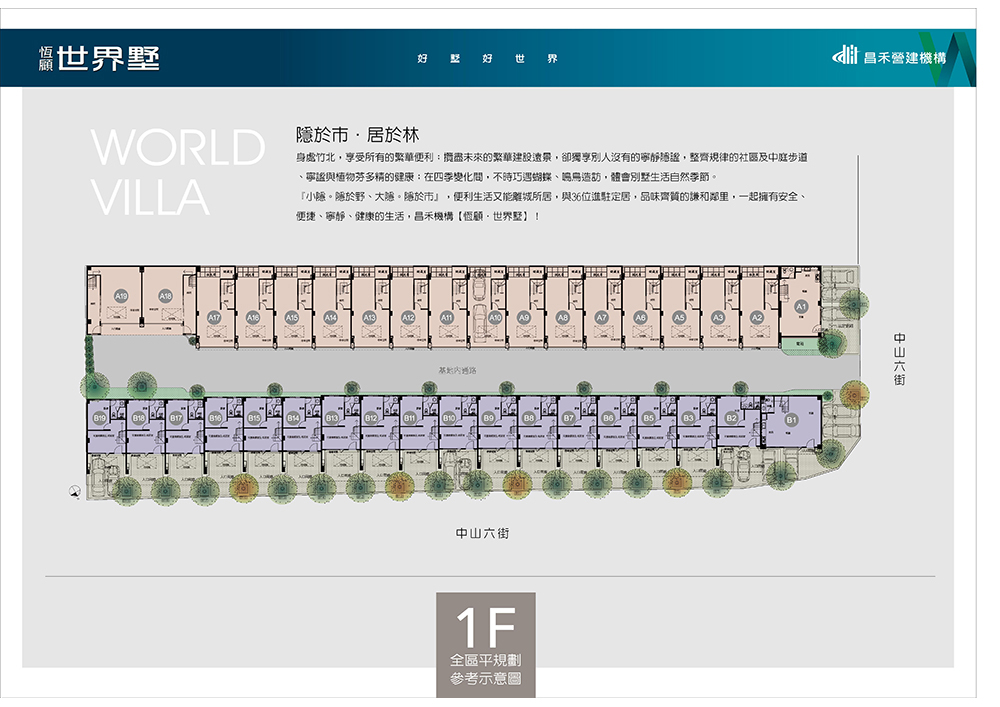
Task: Click the vertical 中山六街 street label
Action: 899,359
